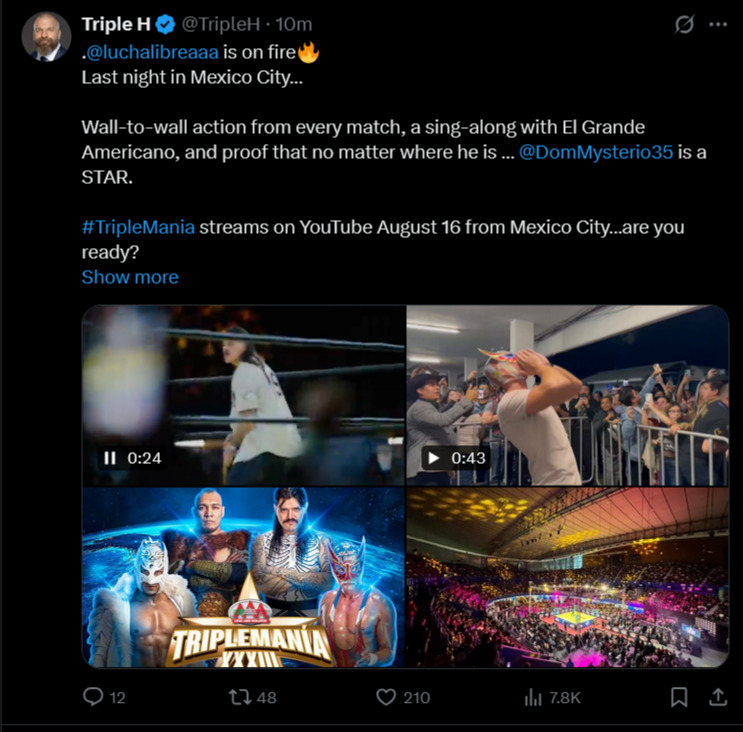
Task: Open the @DomMysterio35 mention link
Action: [596, 152]
